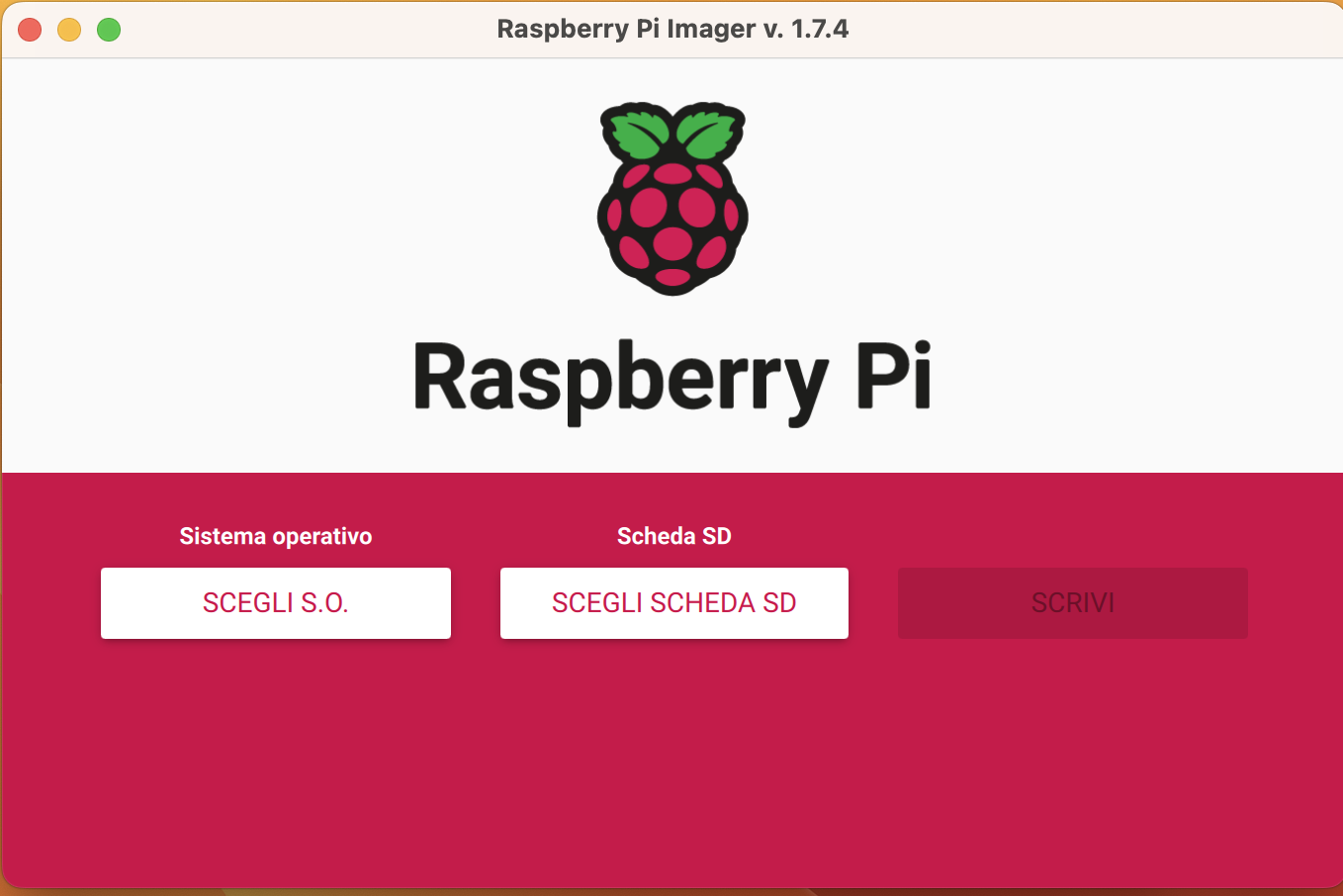This screenshot has width=1343, height=896.
Task: Open the operating system selection dialog
Action: 275,602
